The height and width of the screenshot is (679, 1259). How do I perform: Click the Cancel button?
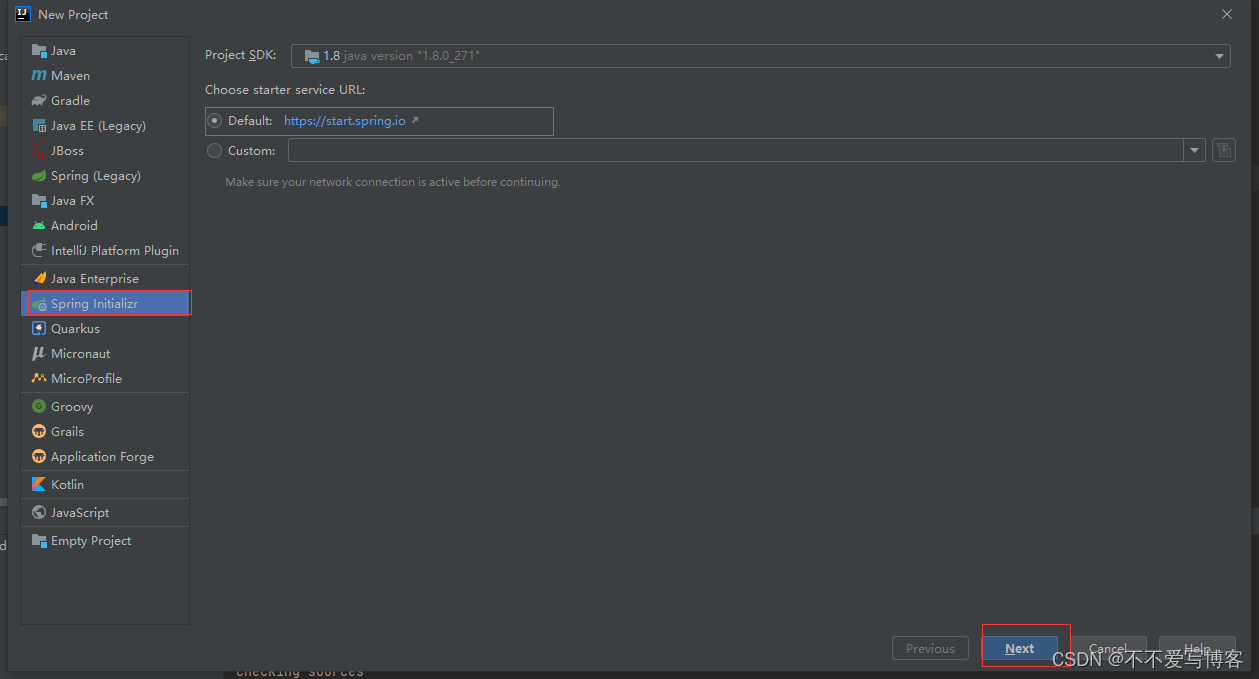click(1108, 649)
